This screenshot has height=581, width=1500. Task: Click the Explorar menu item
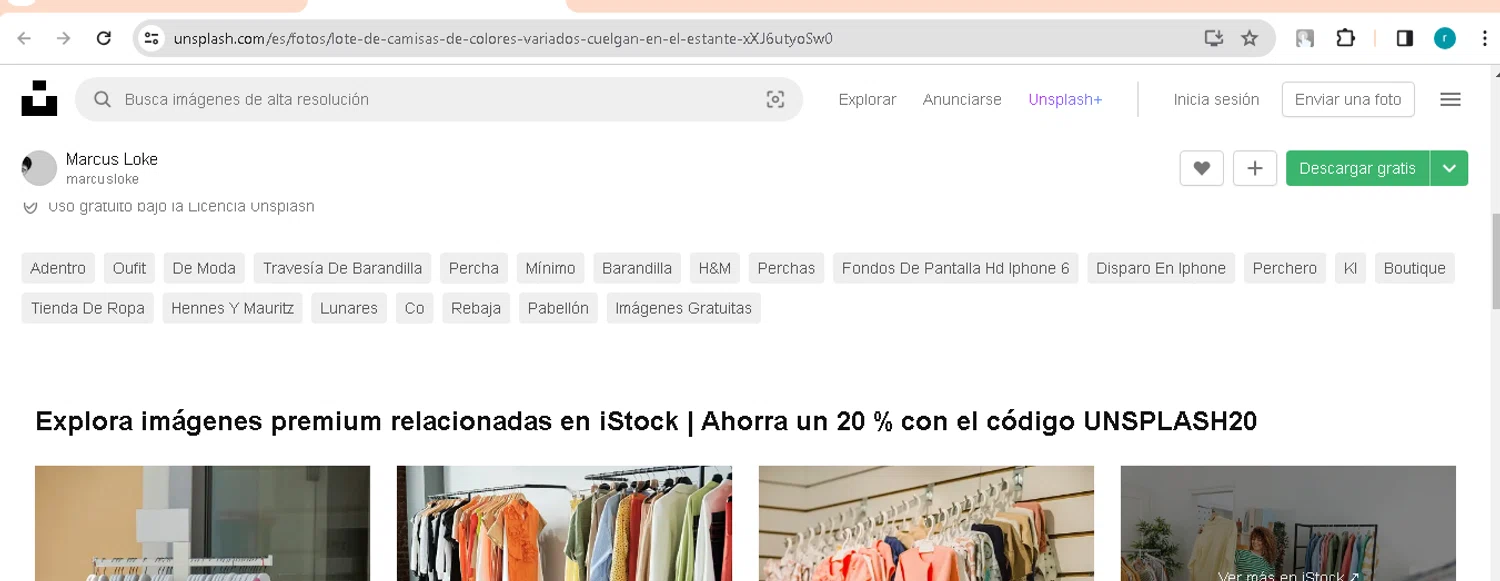867,99
